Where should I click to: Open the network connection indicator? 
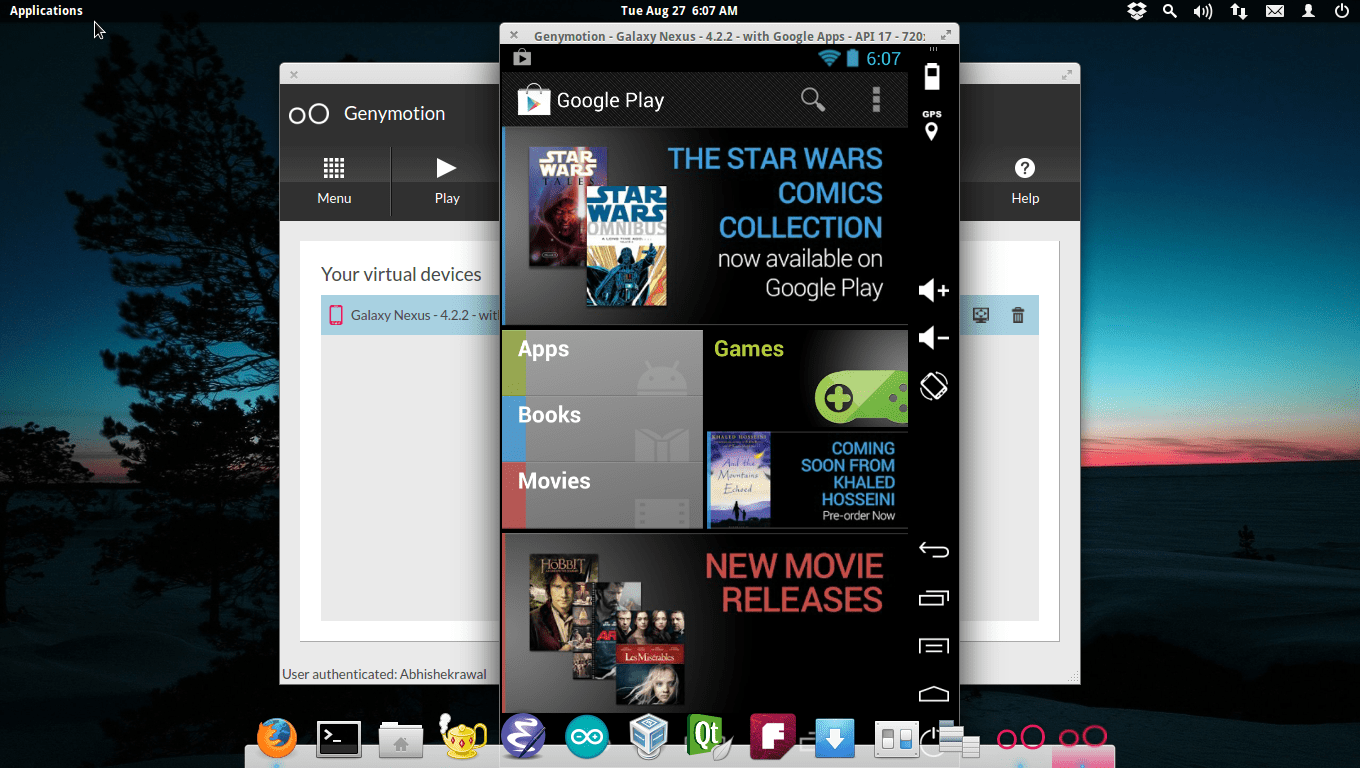1239,11
